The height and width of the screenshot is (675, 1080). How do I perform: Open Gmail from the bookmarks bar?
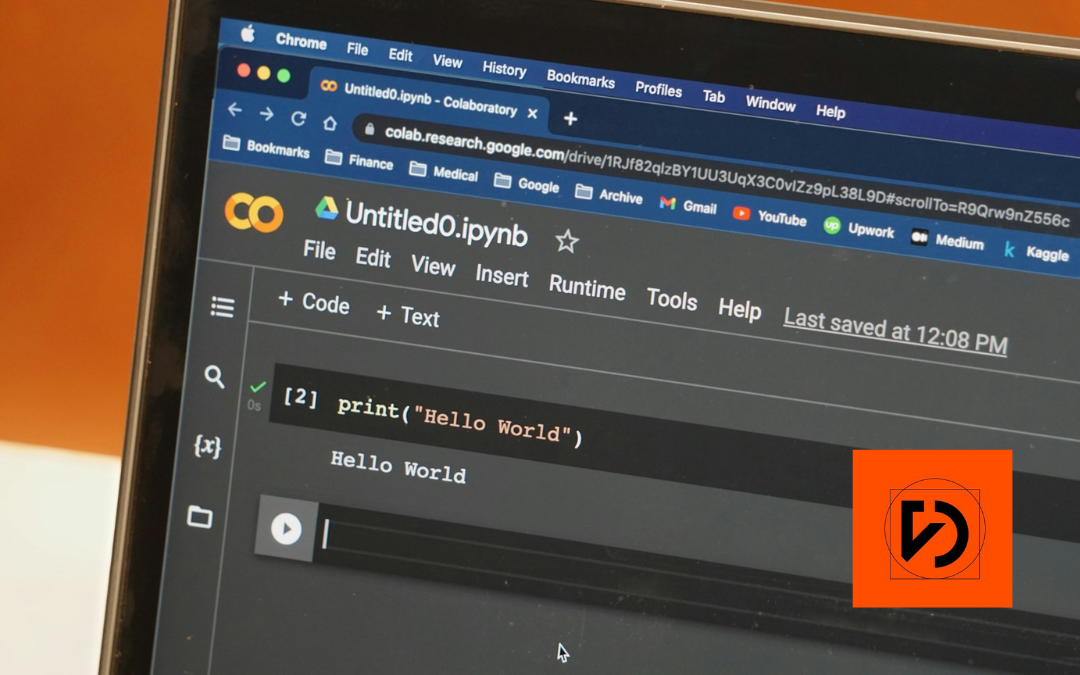(x=688, y=206)
